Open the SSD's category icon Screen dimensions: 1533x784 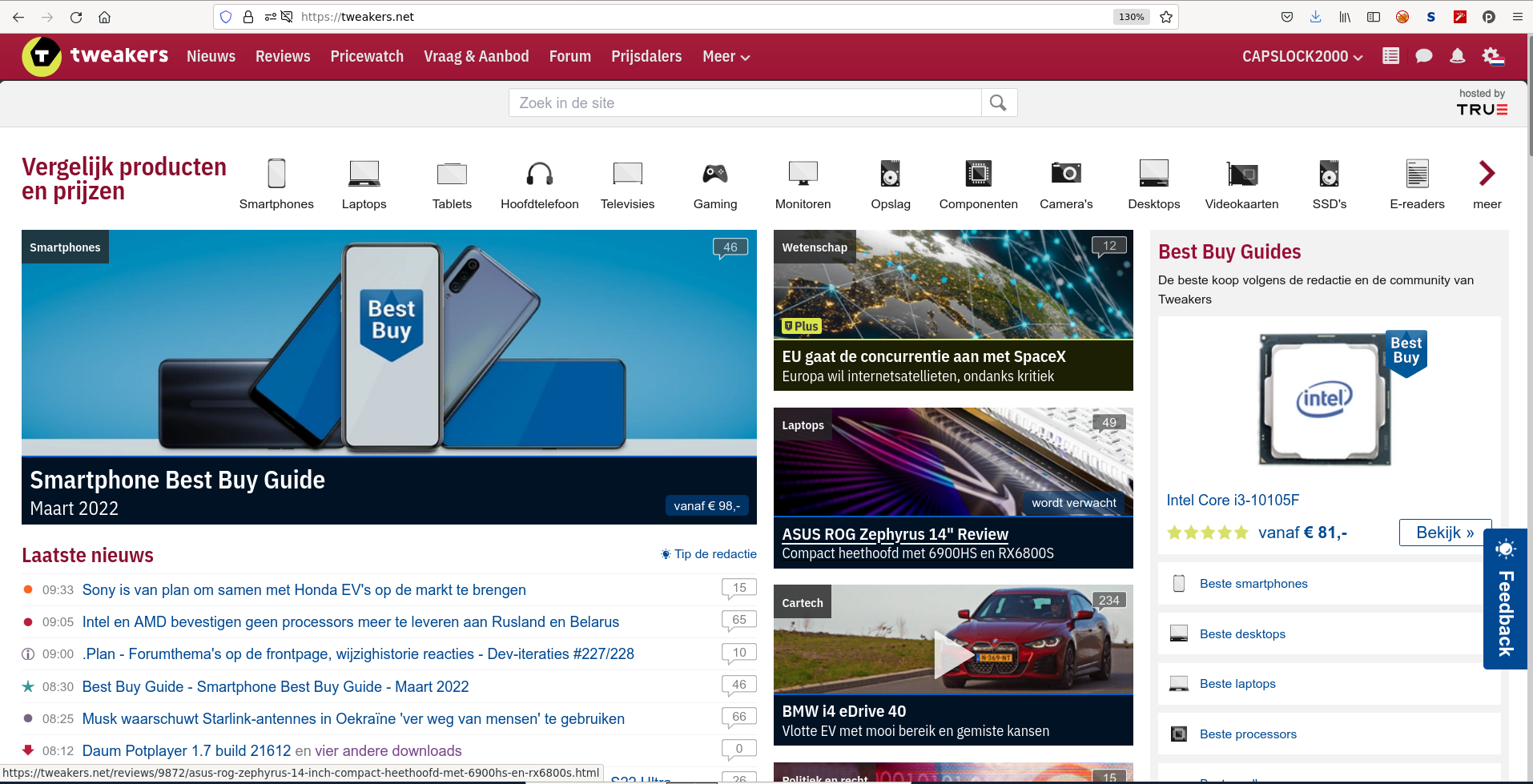click(x=1330, y=173)
